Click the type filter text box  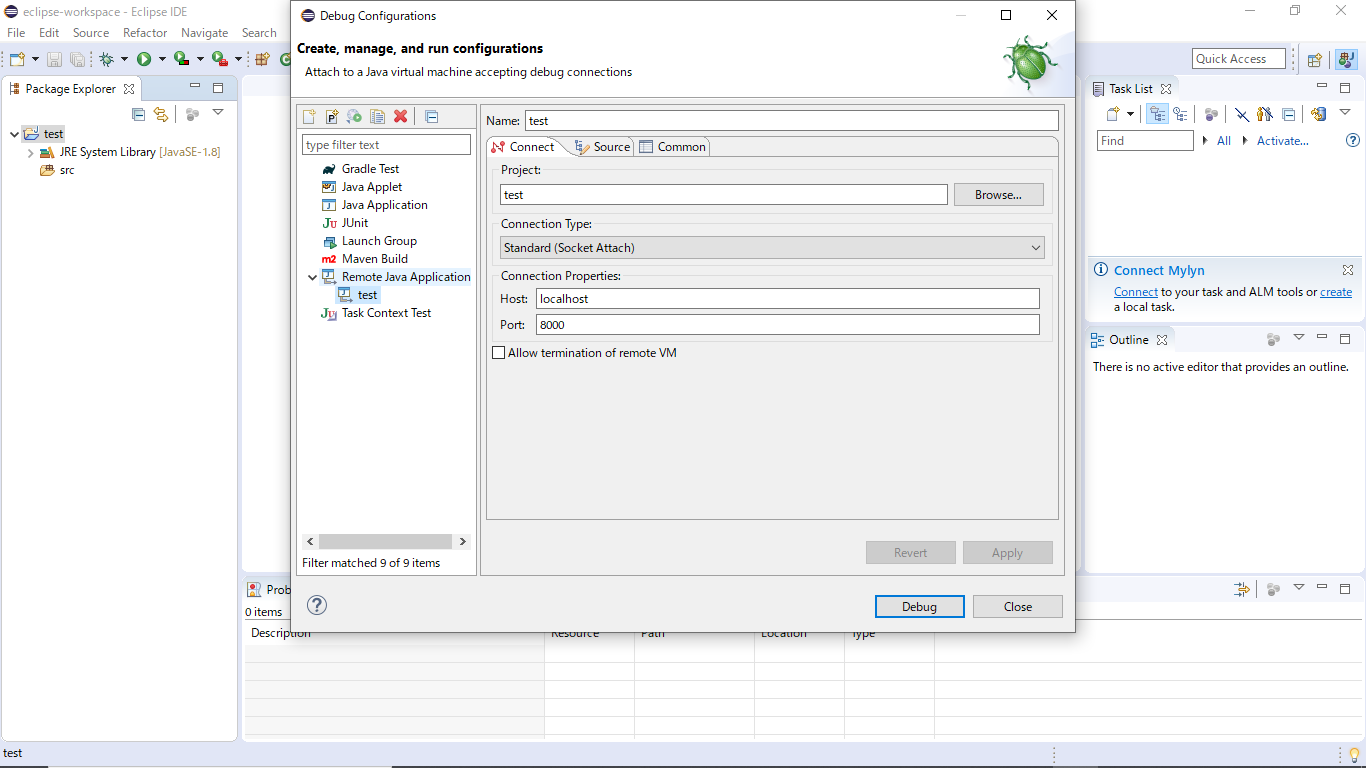coord(386,145)
